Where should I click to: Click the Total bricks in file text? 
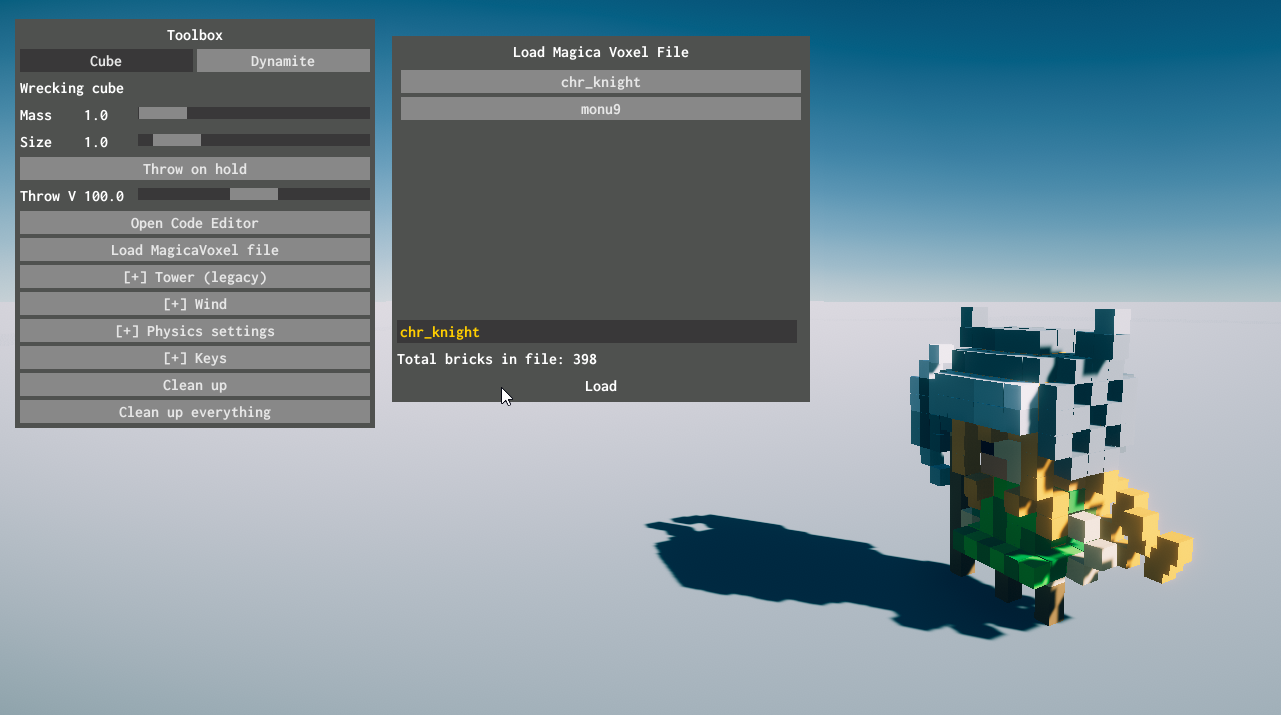(497, 359)
